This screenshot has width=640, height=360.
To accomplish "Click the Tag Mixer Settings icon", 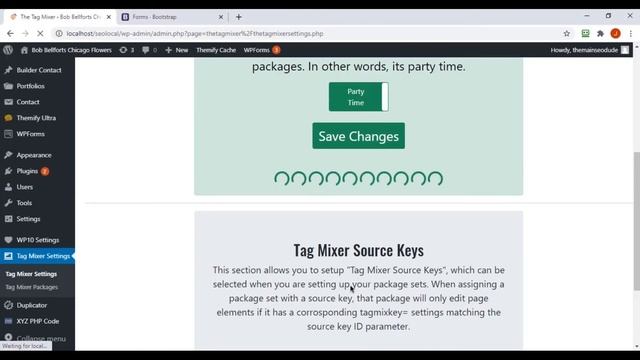I will 8,256.
